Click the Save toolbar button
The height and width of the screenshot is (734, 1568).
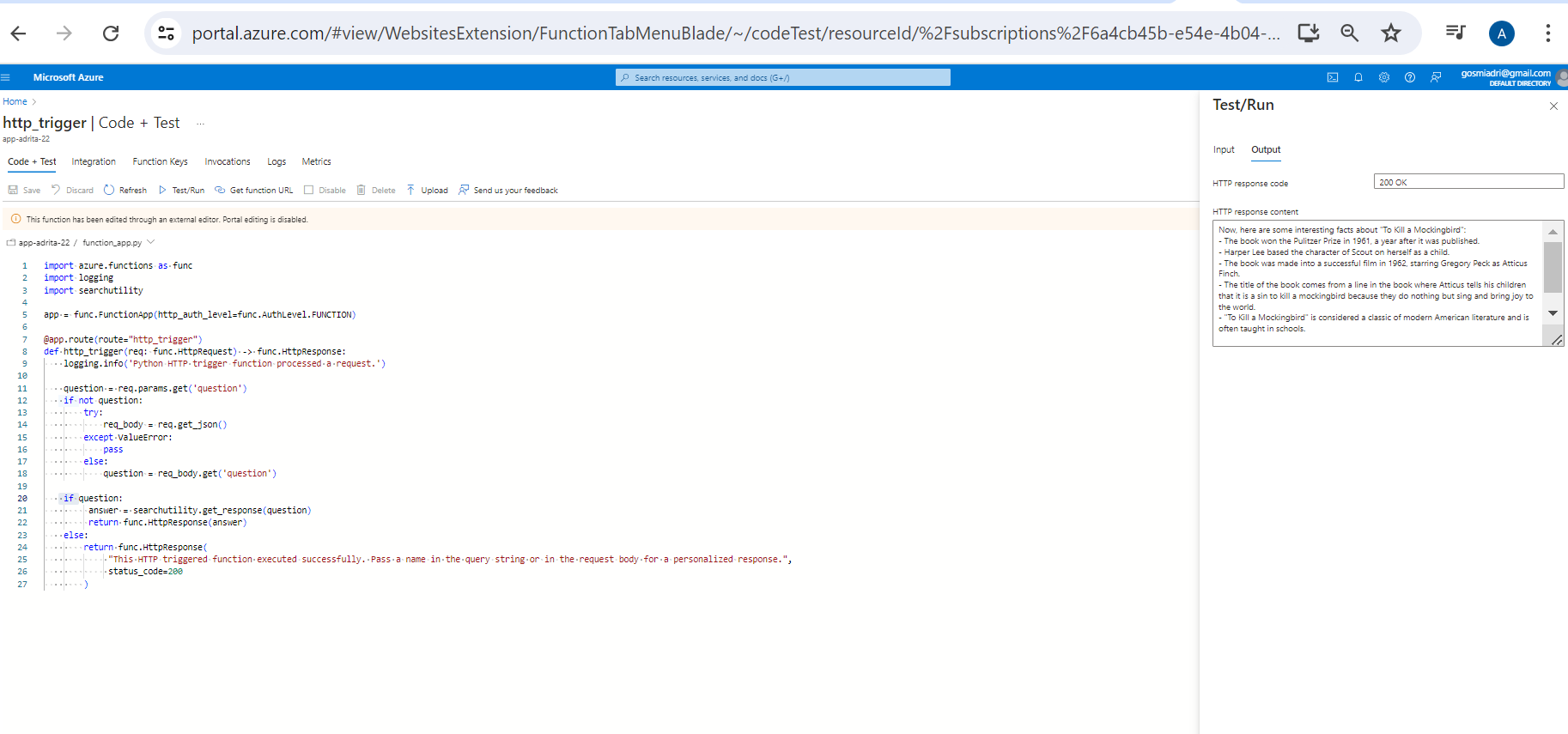pyautogui.click(x=25, y=191)
